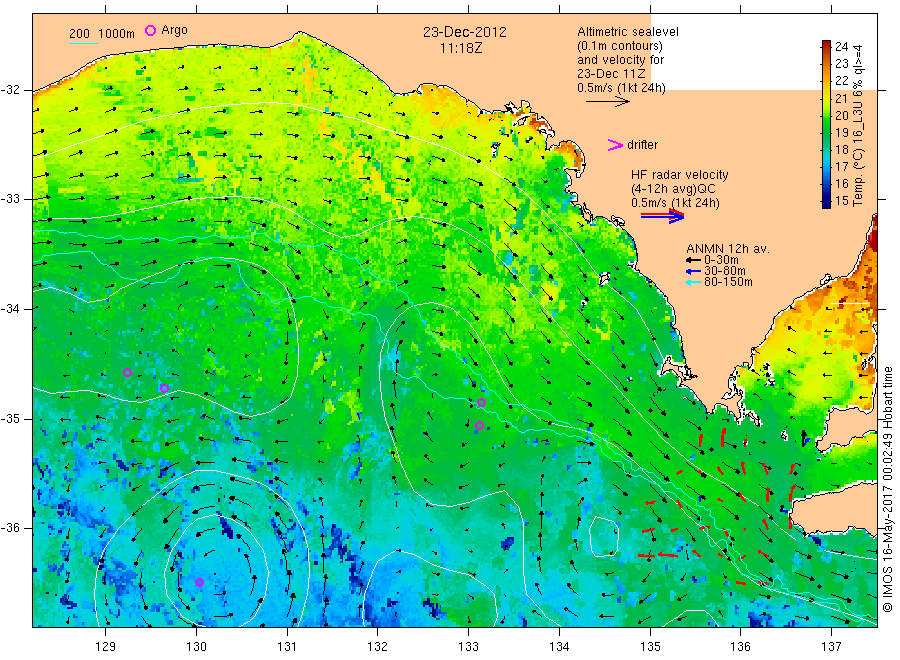Click the dark blue bottom of temperature colorbar
The image size is (900, 660).
(826, 202)
